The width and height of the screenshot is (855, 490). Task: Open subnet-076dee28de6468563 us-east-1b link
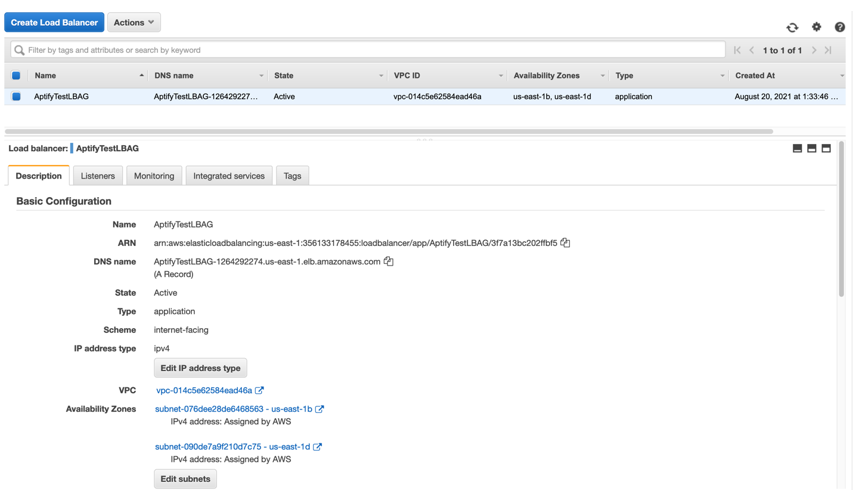233,409
